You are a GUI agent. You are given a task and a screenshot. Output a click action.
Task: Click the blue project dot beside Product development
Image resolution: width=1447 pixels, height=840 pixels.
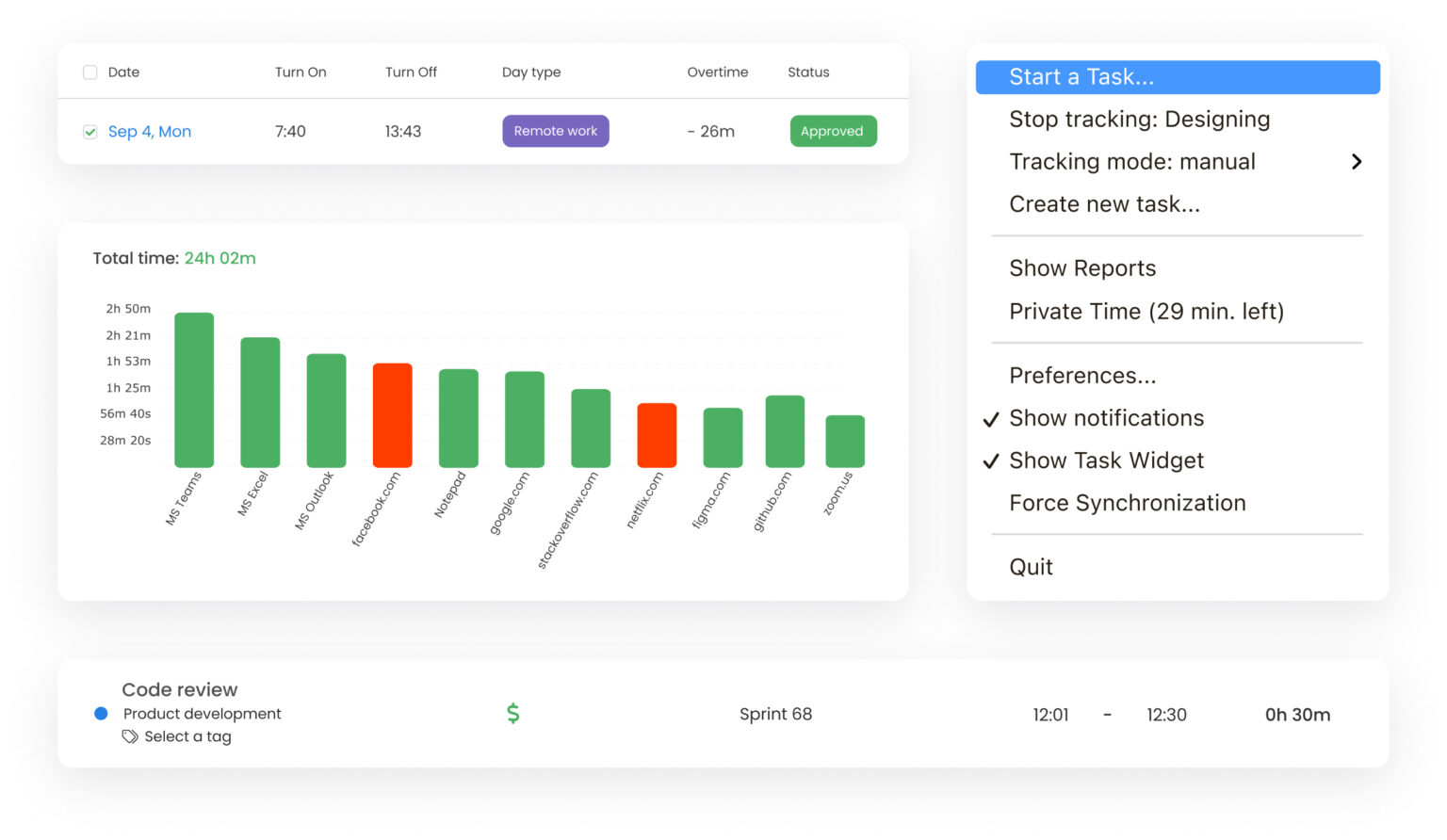(101, 714)
